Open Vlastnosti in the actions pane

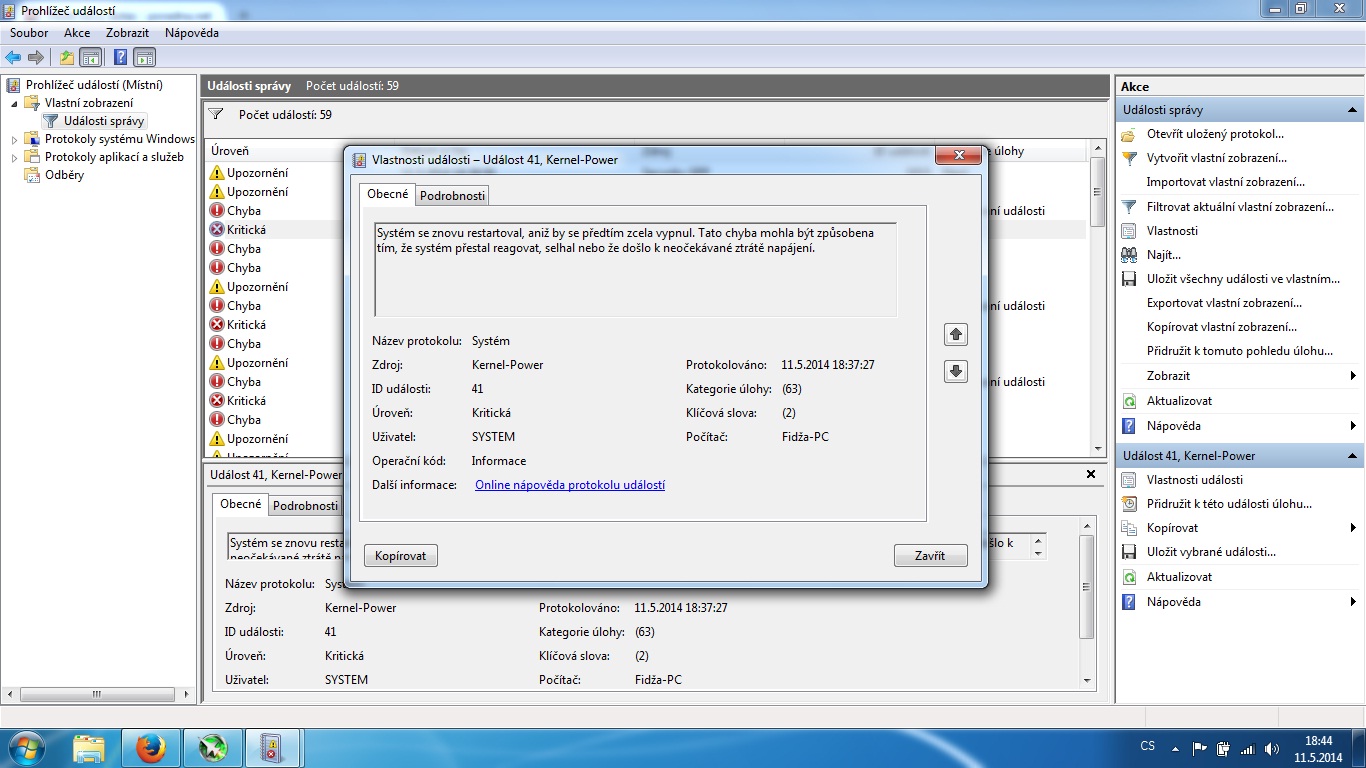pos(1172,231)
